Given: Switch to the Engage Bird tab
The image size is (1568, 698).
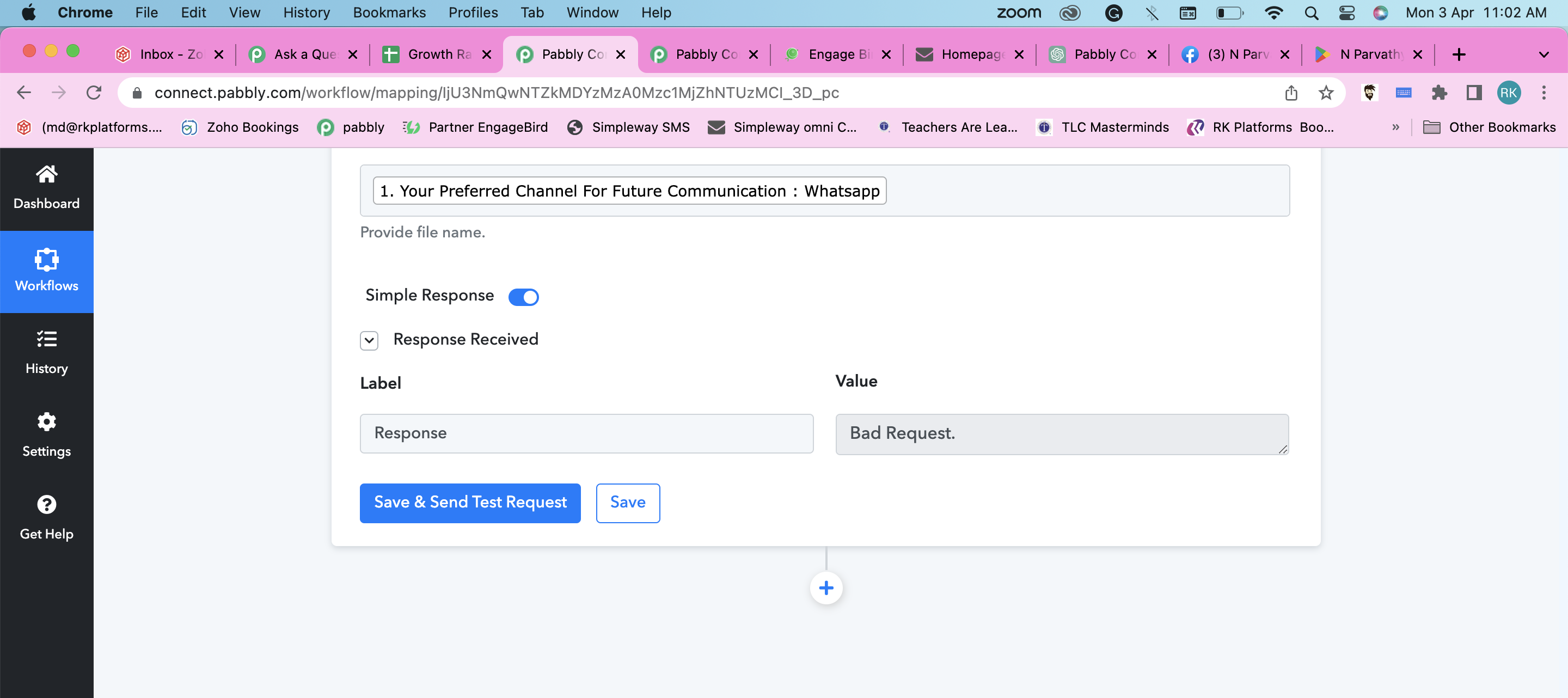Looking at the screenshot, I should pos(838,55).
